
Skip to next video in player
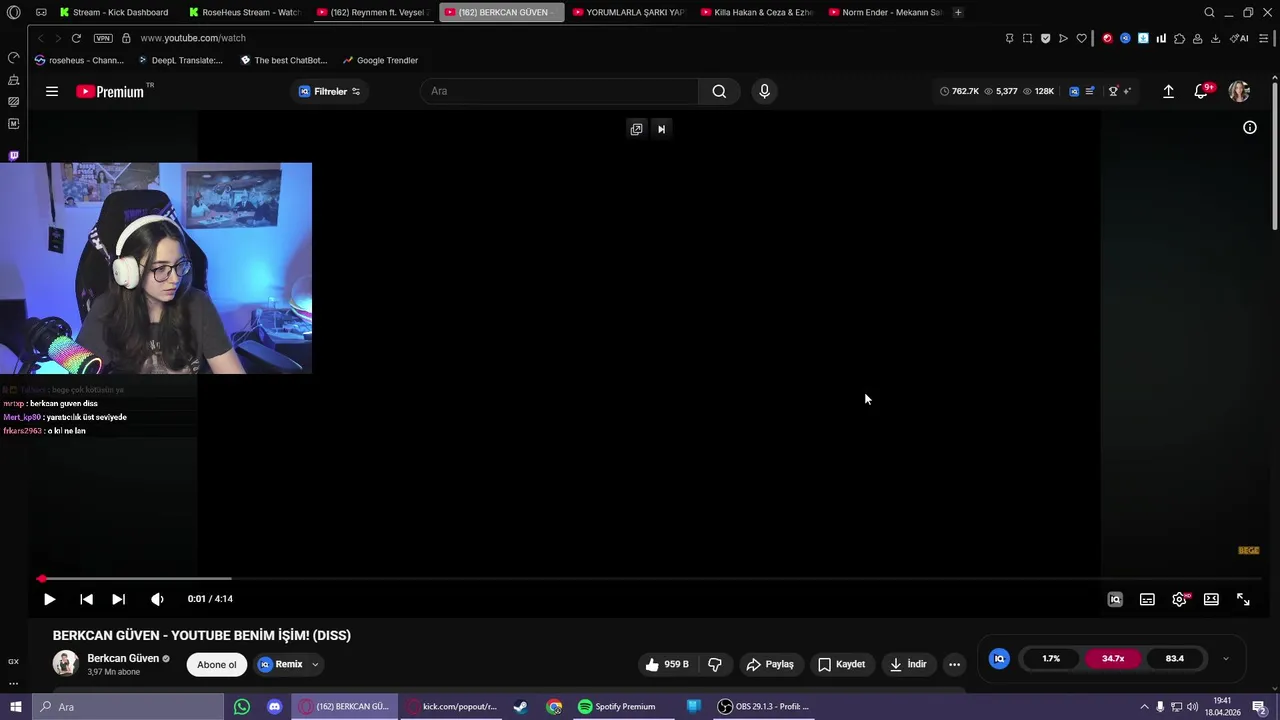click(118, 599)
